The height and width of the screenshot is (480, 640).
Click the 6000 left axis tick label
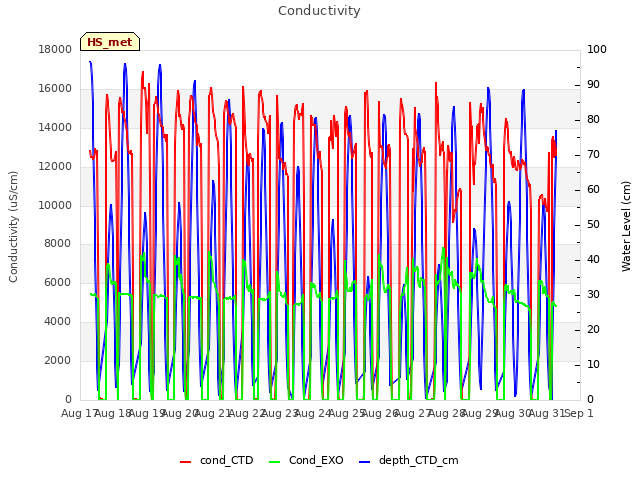(x=58, y=282)
